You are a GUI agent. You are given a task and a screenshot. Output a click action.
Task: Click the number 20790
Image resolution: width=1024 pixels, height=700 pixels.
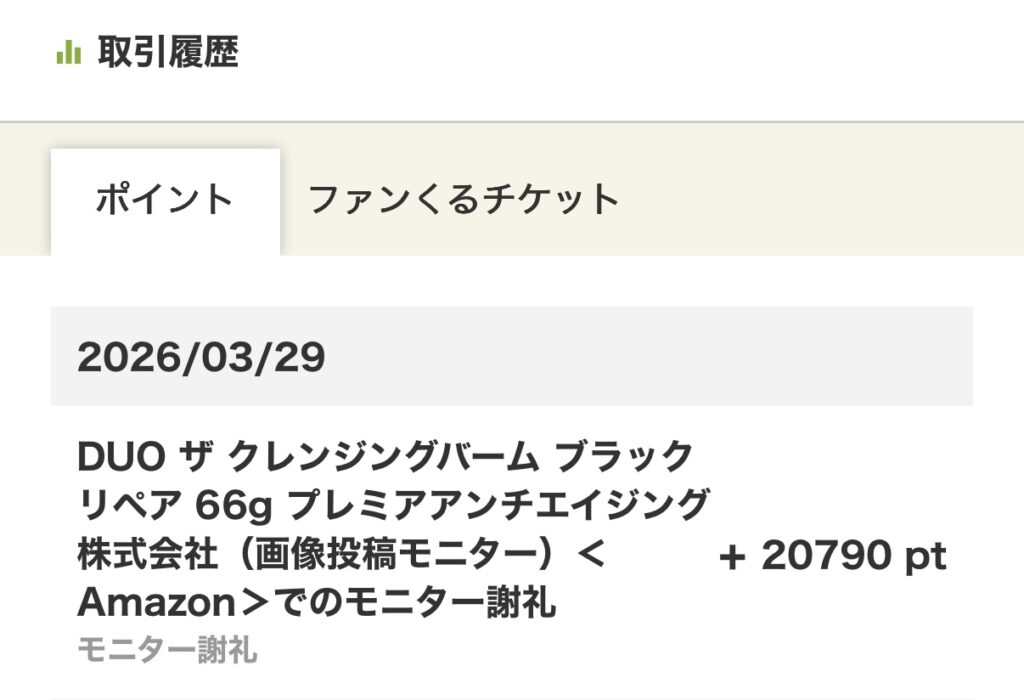(x=826, y=557)
